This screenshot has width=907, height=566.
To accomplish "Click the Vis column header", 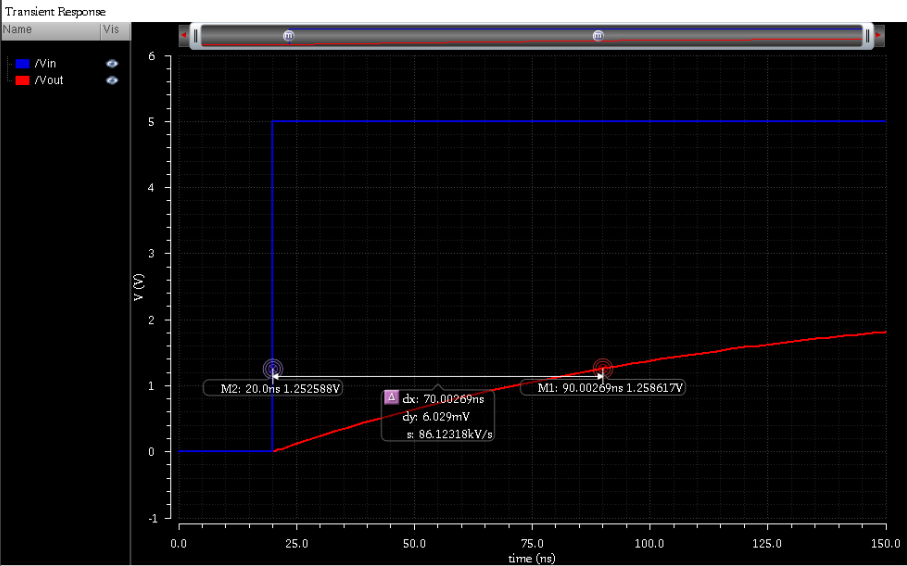I will (x=116, y=30).
